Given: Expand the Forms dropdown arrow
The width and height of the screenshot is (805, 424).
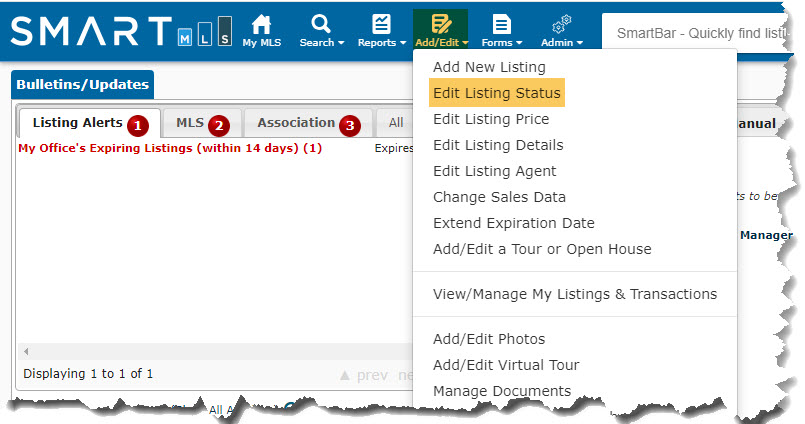Looking at the screenshot, I should coord(519,43).
